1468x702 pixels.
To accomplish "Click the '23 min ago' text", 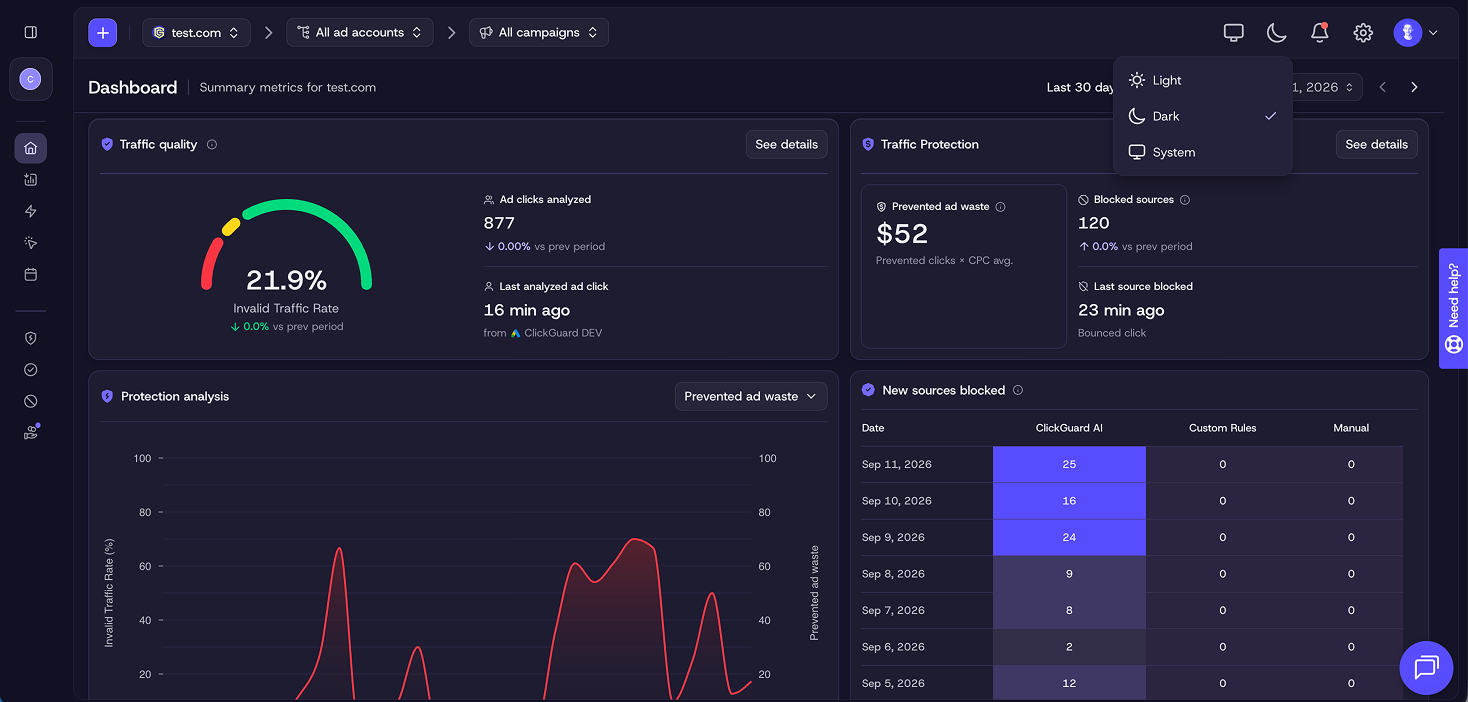I will click(x=1121, y=310).
